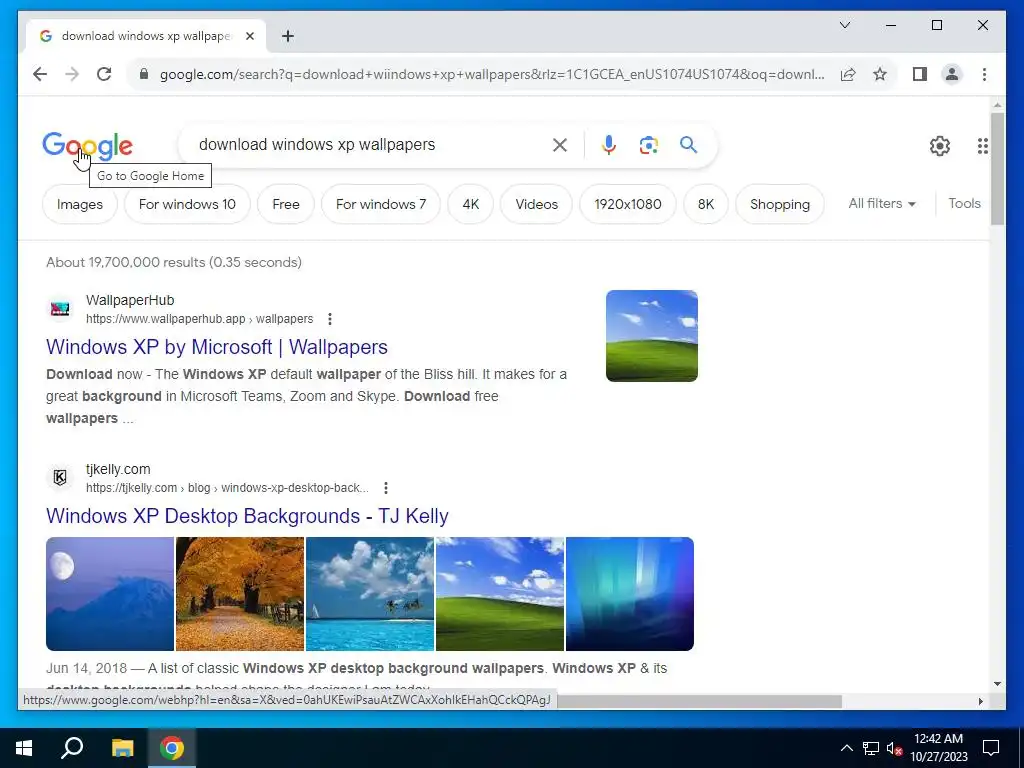Open File Explorer from taskbar

(122, 748)
